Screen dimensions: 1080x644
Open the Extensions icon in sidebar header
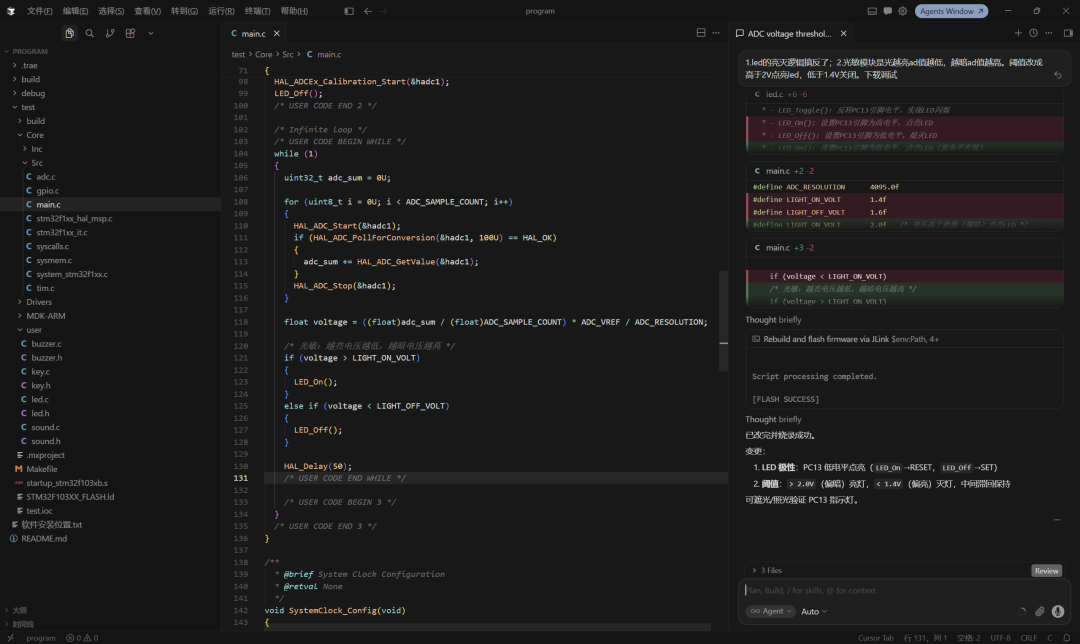130,33
